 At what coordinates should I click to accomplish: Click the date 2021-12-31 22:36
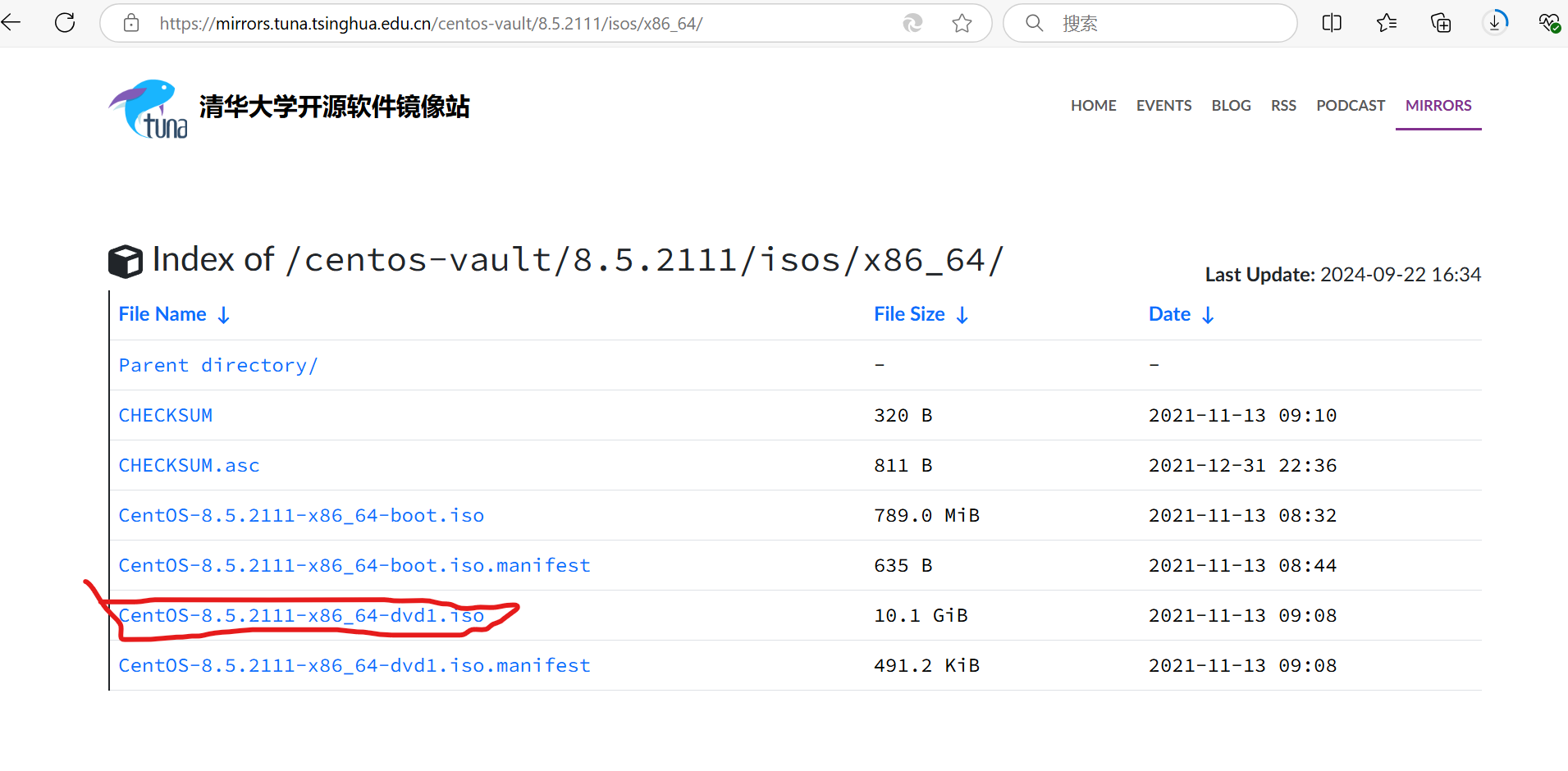1242,465
